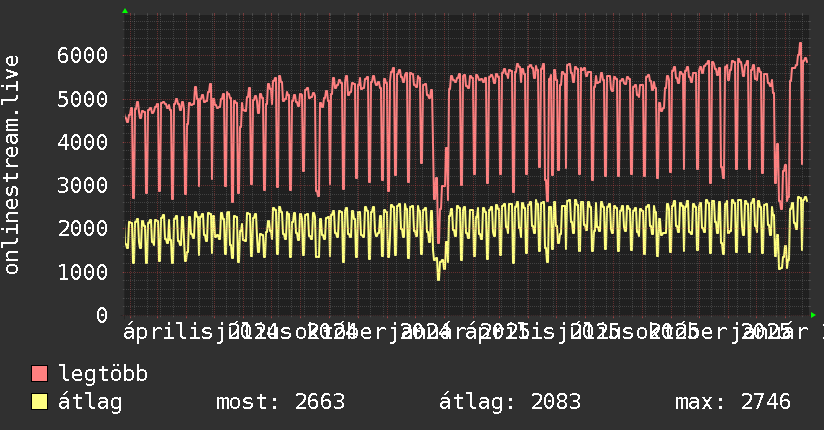Click the yellow line's lowest dip below 1000

pyautogui.click(x=438, y=278)
